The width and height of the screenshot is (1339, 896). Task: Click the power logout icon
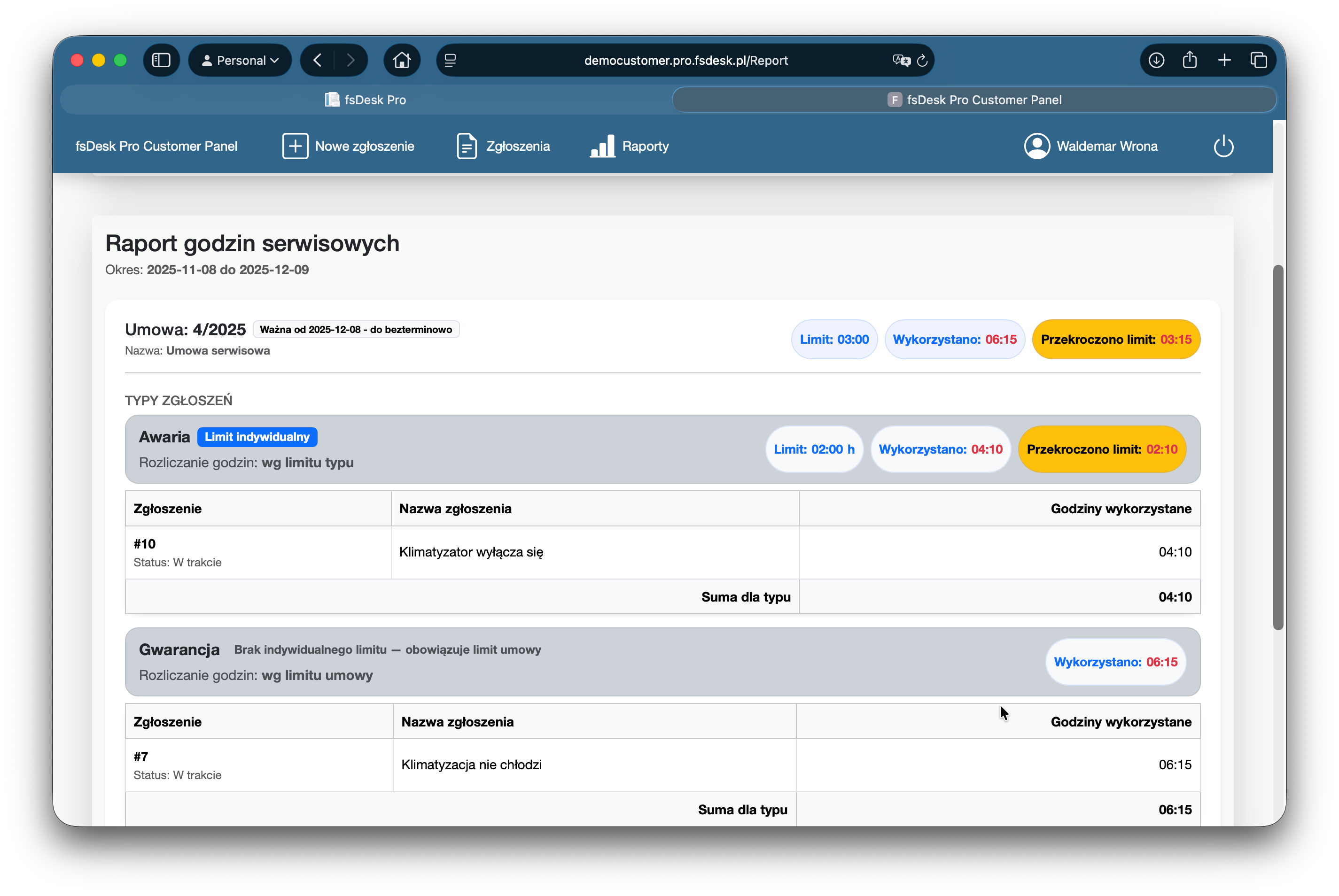tap(1223, 147)
